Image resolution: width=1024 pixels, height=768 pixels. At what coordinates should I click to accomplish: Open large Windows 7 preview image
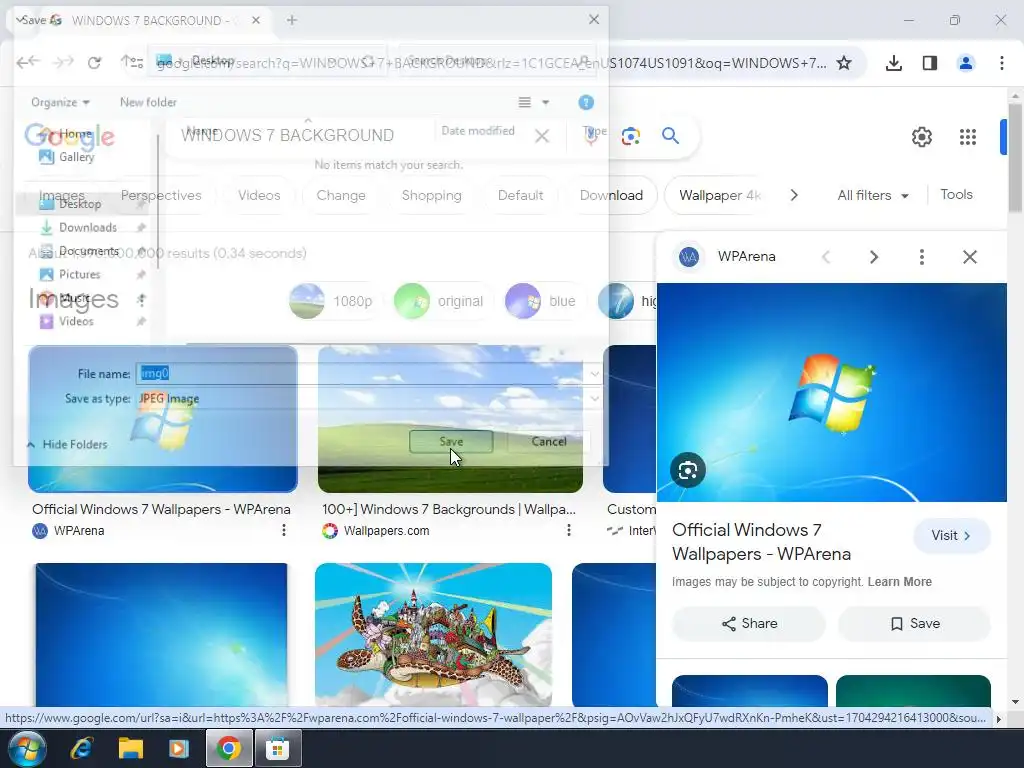coord(831,392)
